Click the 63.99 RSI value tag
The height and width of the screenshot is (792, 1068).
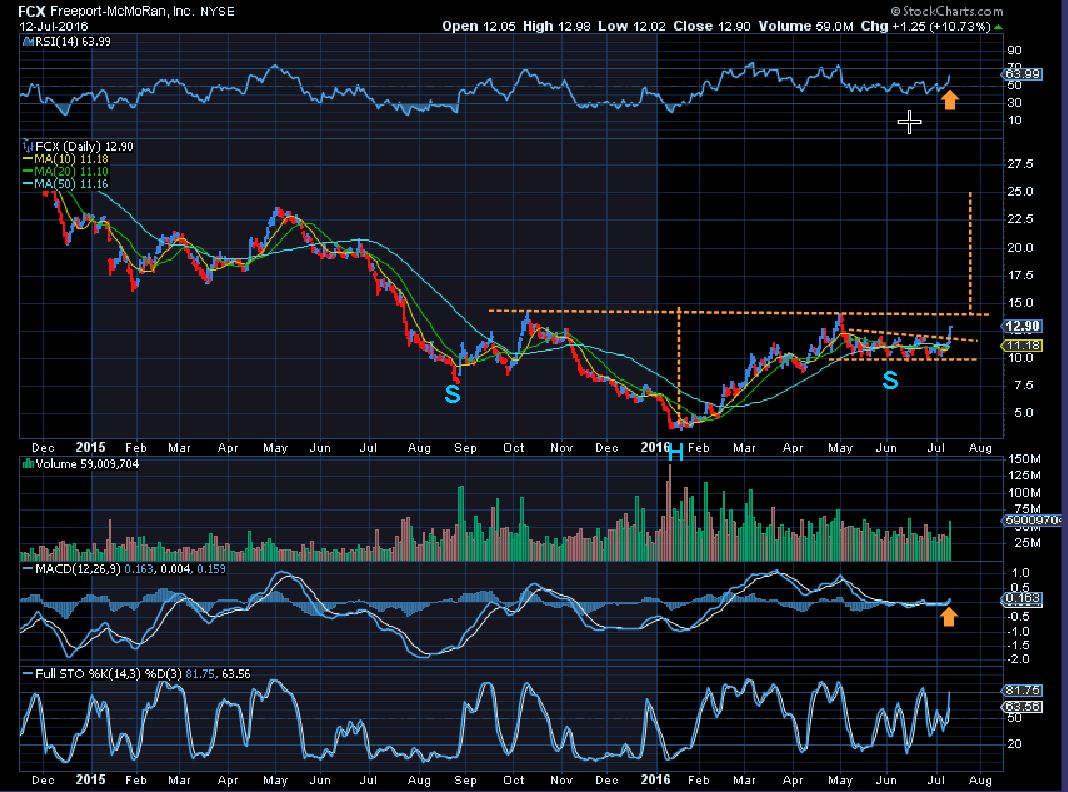pyautogui.click(x=1020, y=73)
